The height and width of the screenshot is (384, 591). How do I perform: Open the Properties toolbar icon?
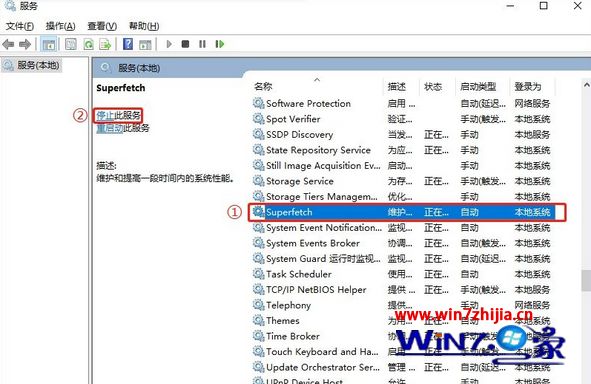70,44
